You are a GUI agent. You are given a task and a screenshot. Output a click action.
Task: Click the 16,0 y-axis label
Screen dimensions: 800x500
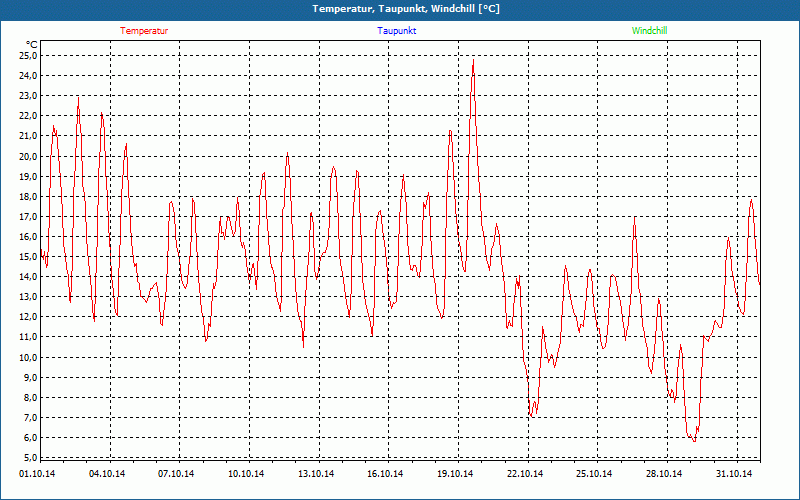click(x=29, y=236)
